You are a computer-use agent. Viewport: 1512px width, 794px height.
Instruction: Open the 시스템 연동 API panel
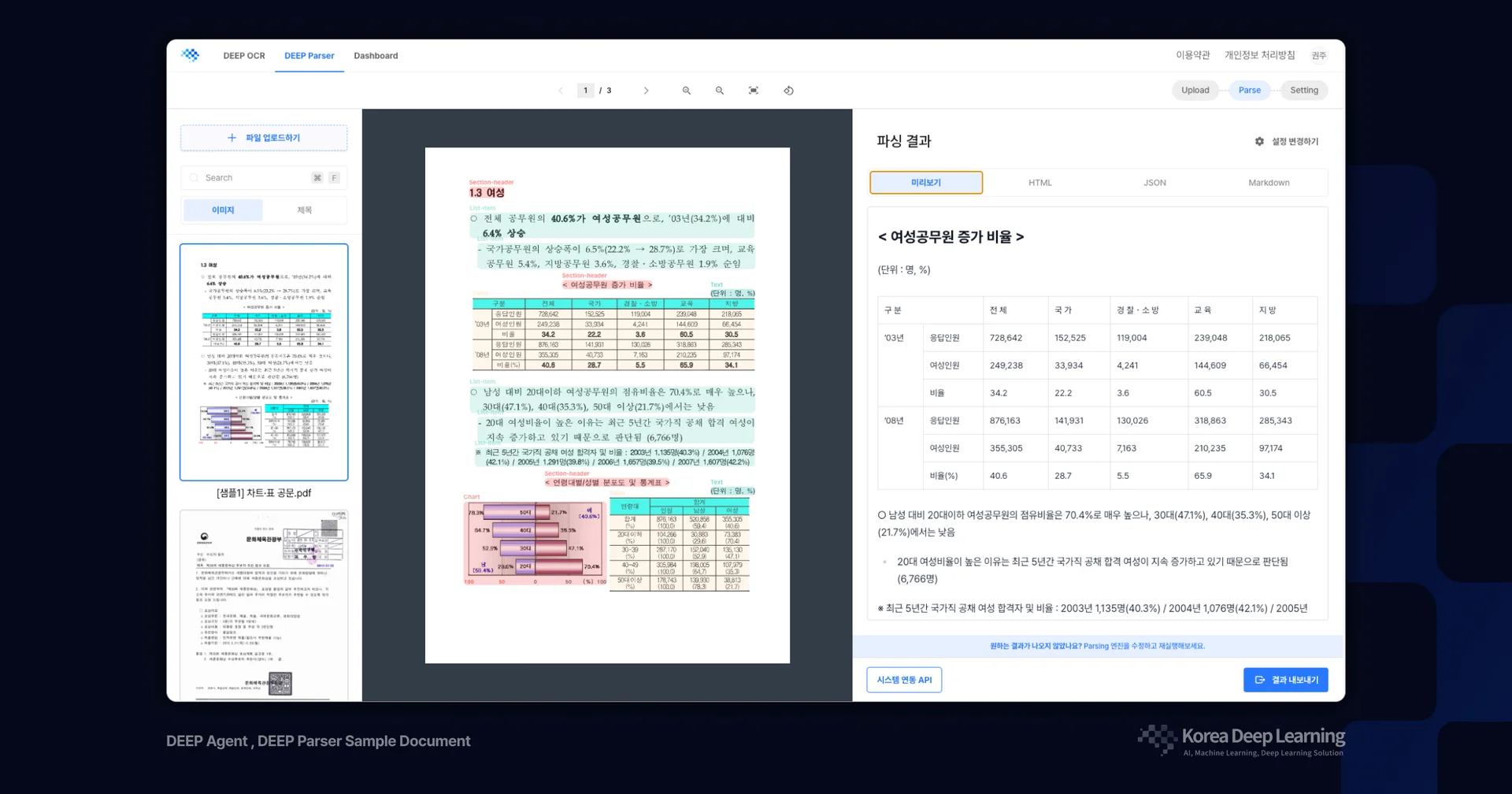[904, 679]
